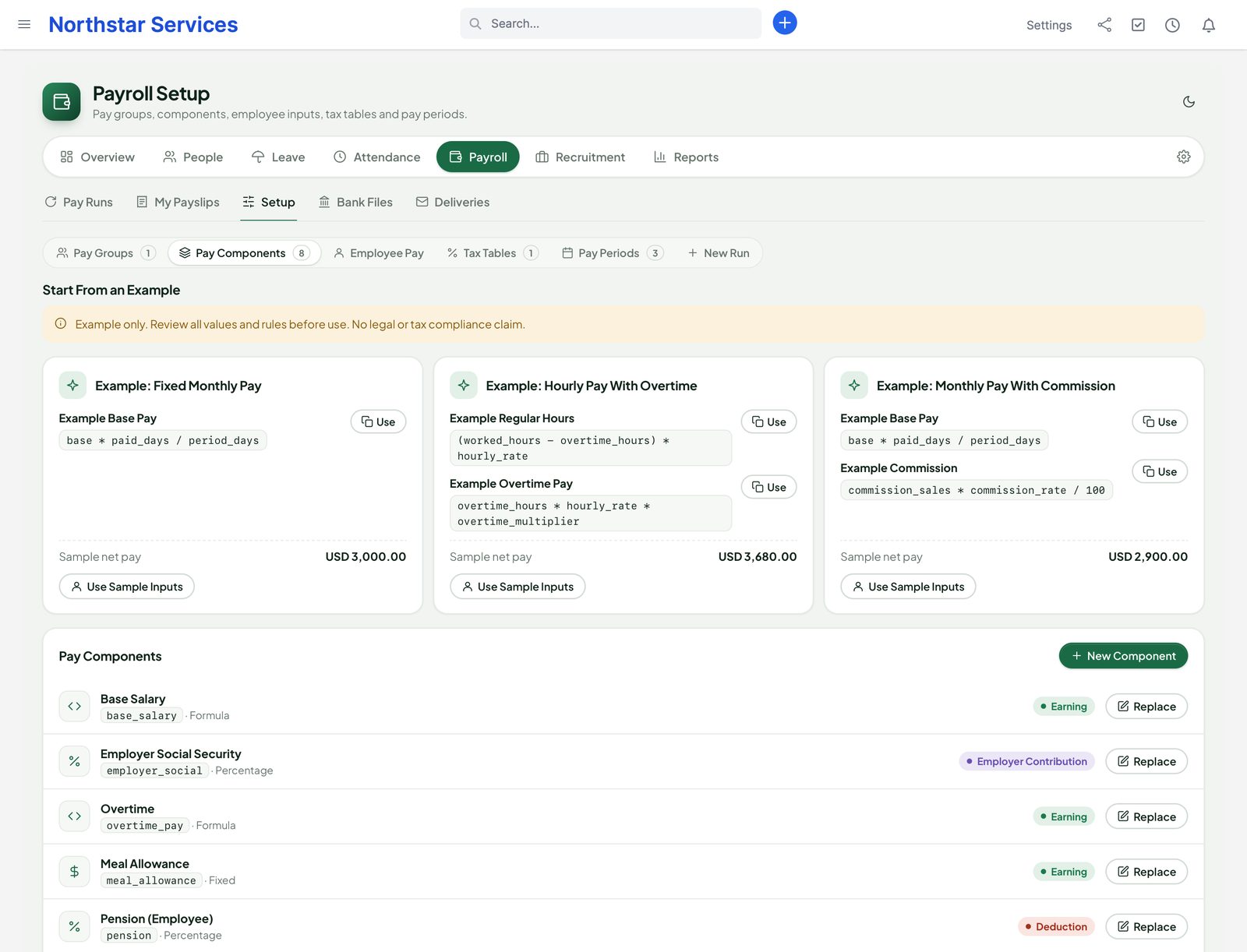Open notifications bell
This screenshot has width=1247, height=952.
tap(1209, 25)
